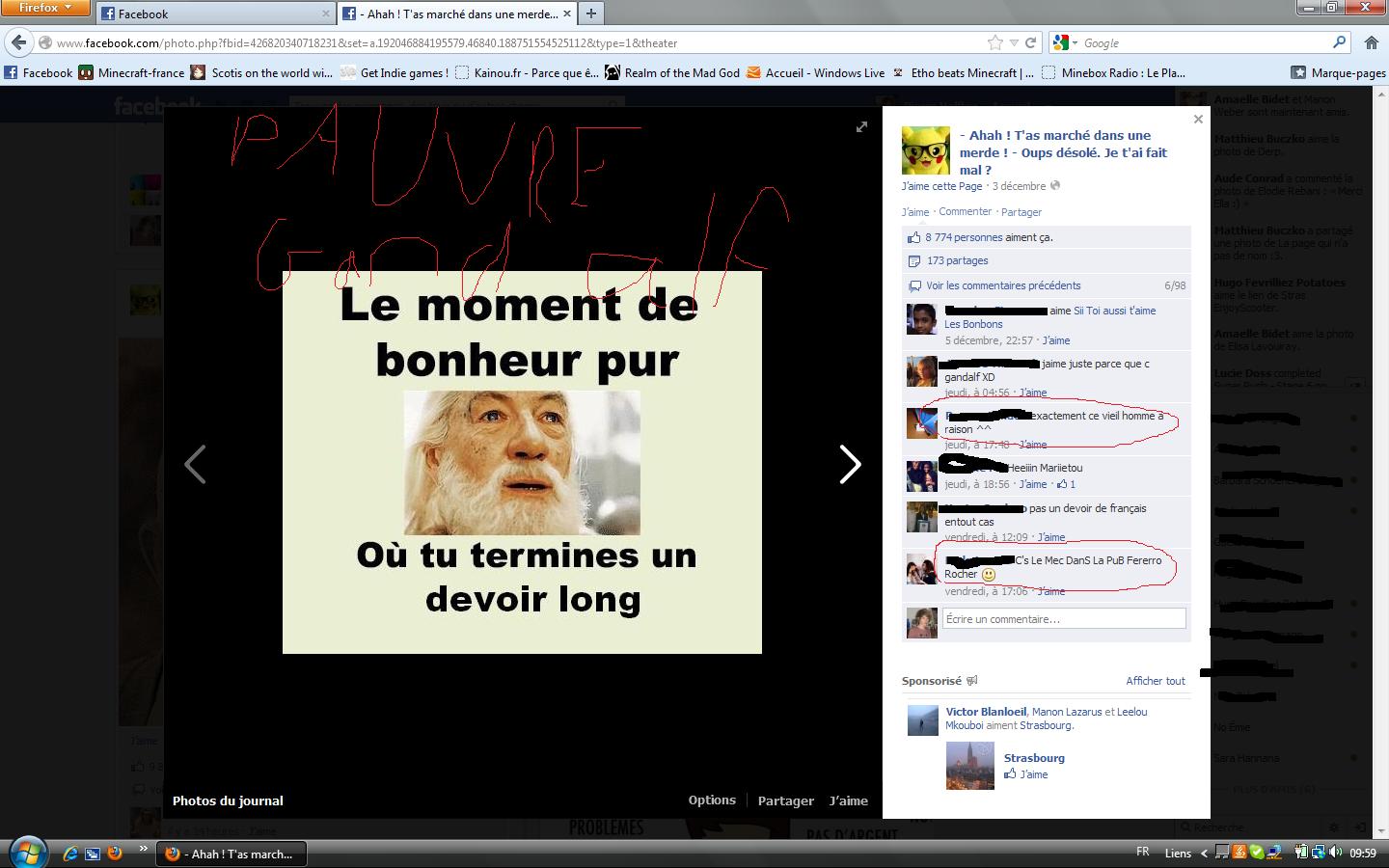1389x868 pixels.
Task: Expand the Firefox application menu
Action: point(45,8)
